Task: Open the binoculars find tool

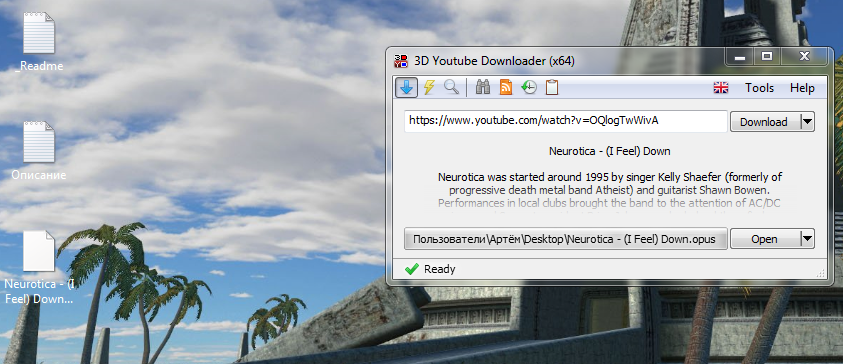Action: [x=483, y=88]
